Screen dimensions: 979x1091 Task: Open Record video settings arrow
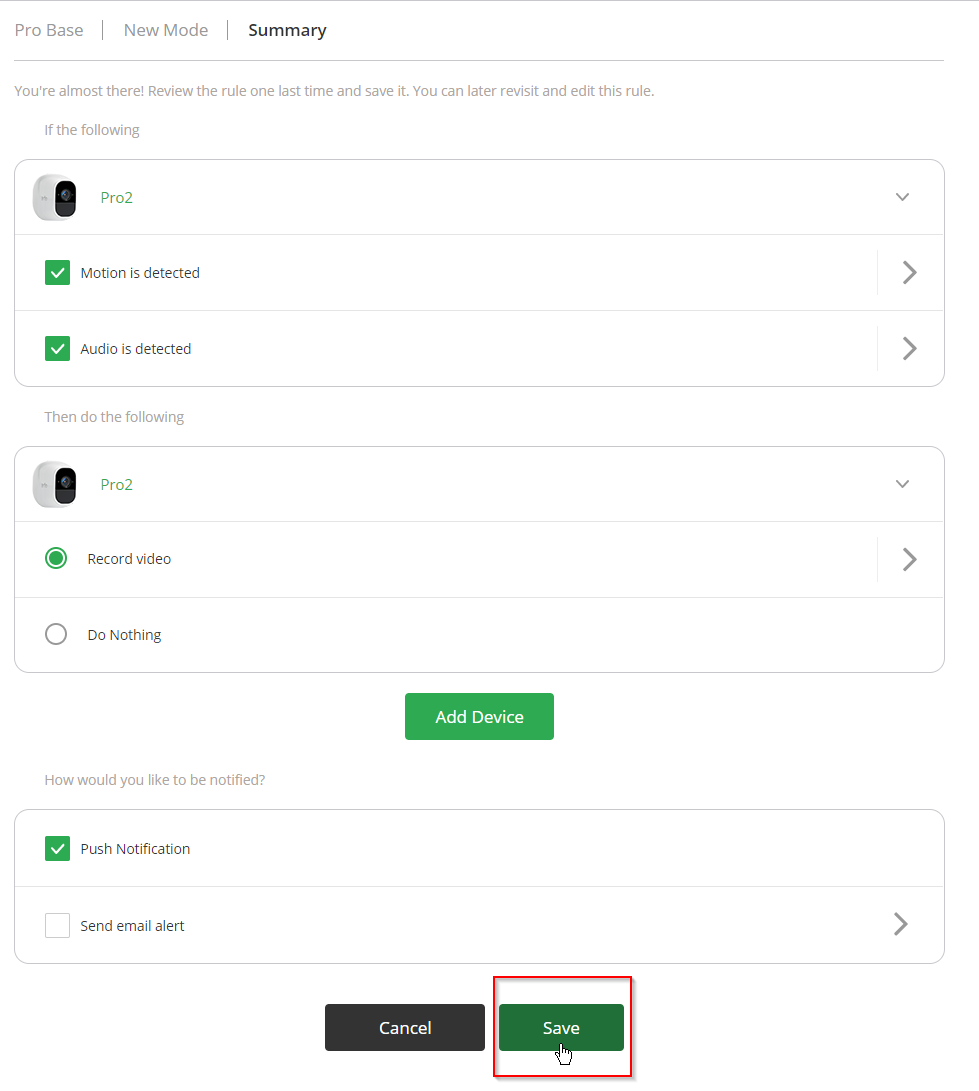coord(909,559)
